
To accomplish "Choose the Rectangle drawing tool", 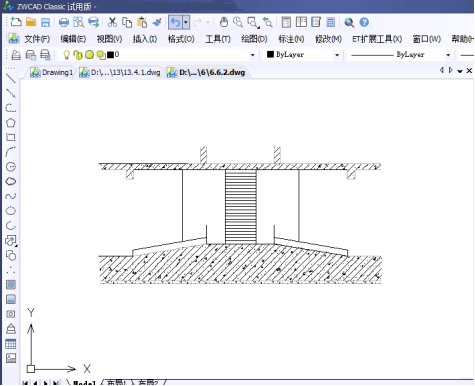I will pos(11,137).
